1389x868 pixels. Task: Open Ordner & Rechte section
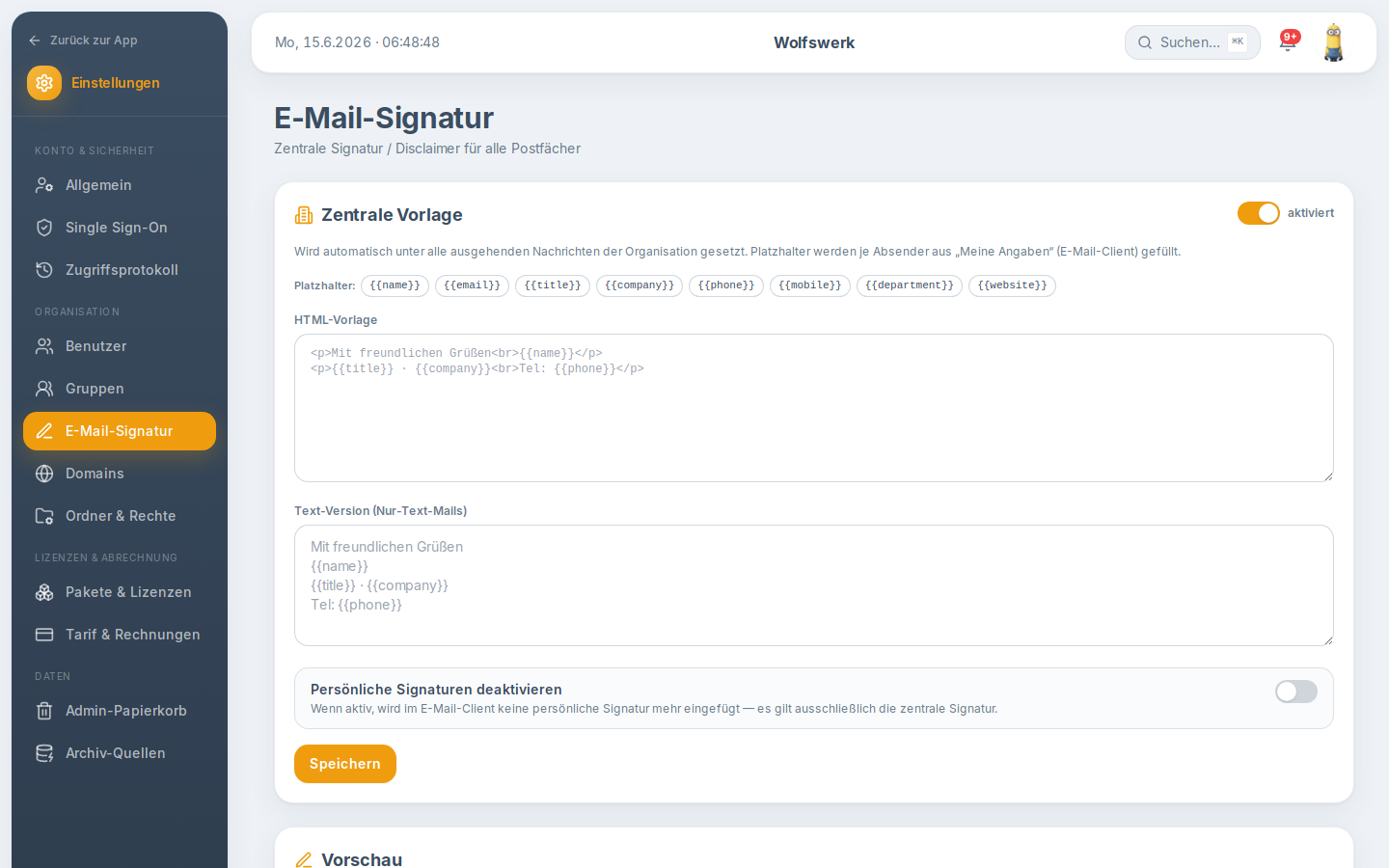pyautogui.click(x=120, y=516)
